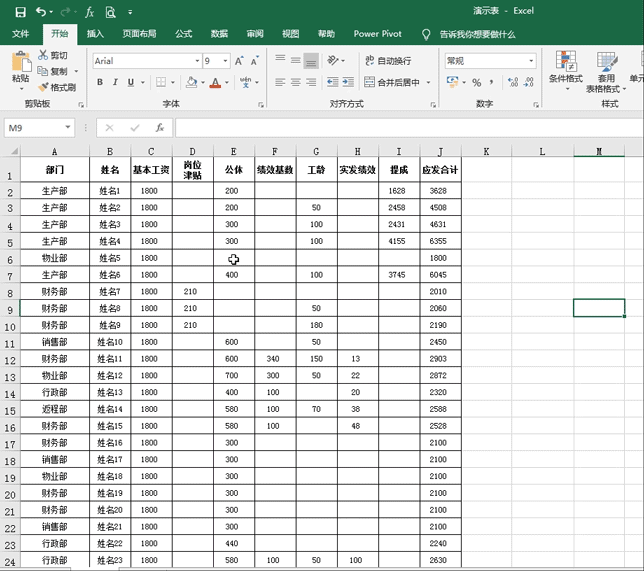Click the Redo arrow icon

tap(65, 12)
